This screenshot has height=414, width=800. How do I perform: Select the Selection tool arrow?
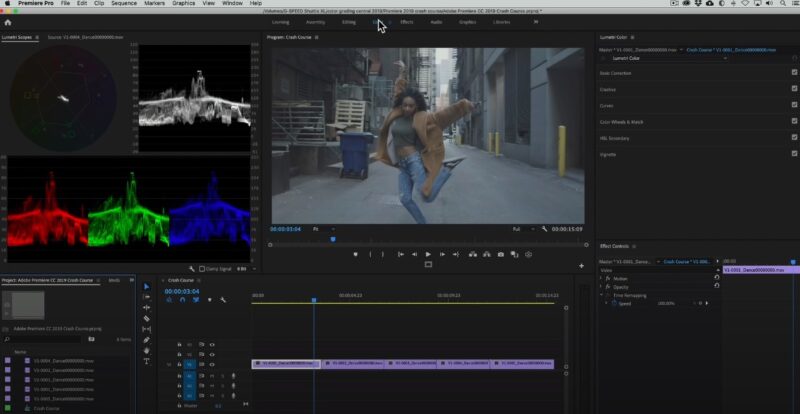coord(147,286)
